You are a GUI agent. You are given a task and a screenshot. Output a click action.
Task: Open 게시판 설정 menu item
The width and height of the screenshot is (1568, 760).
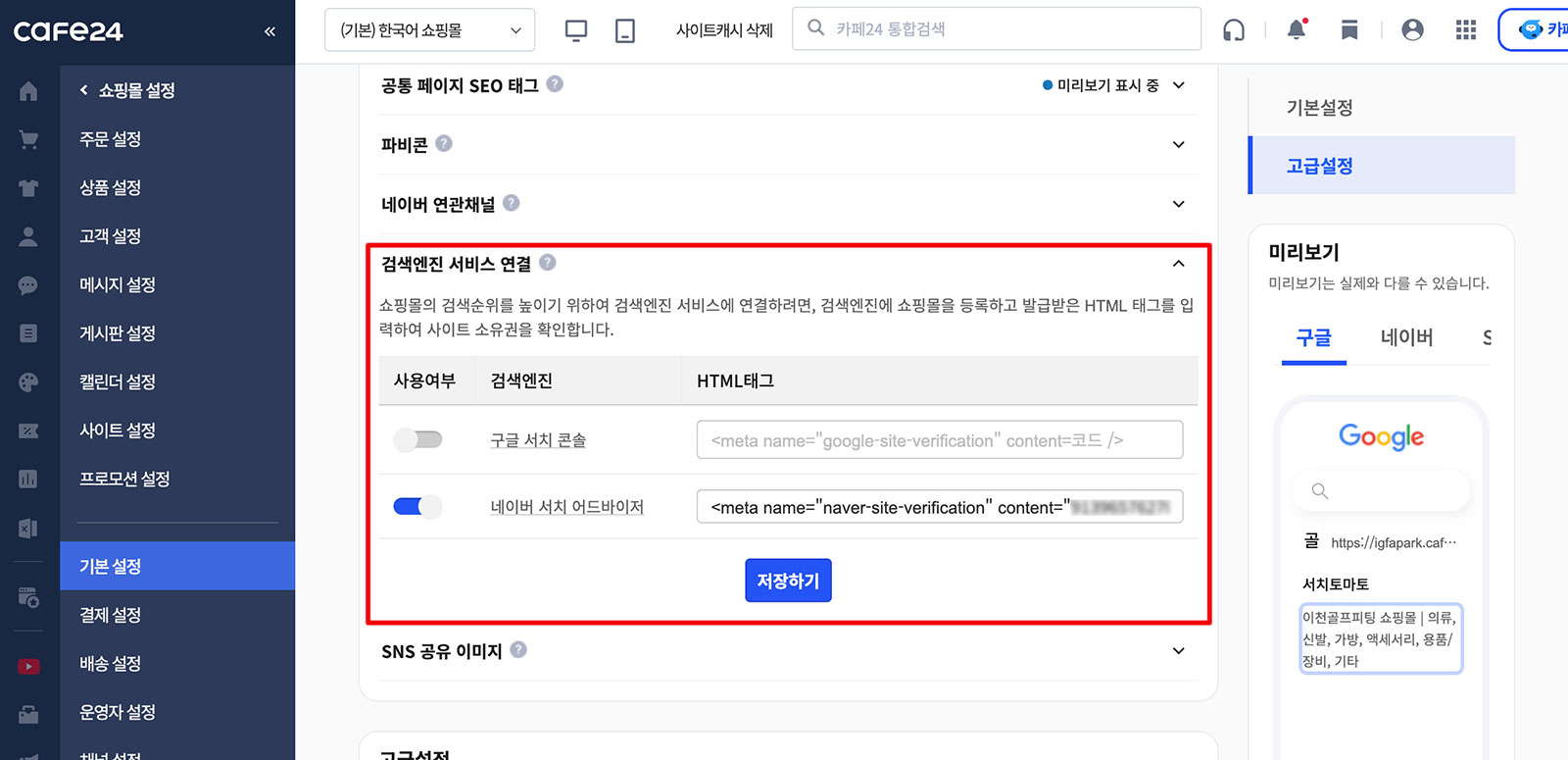118,333
